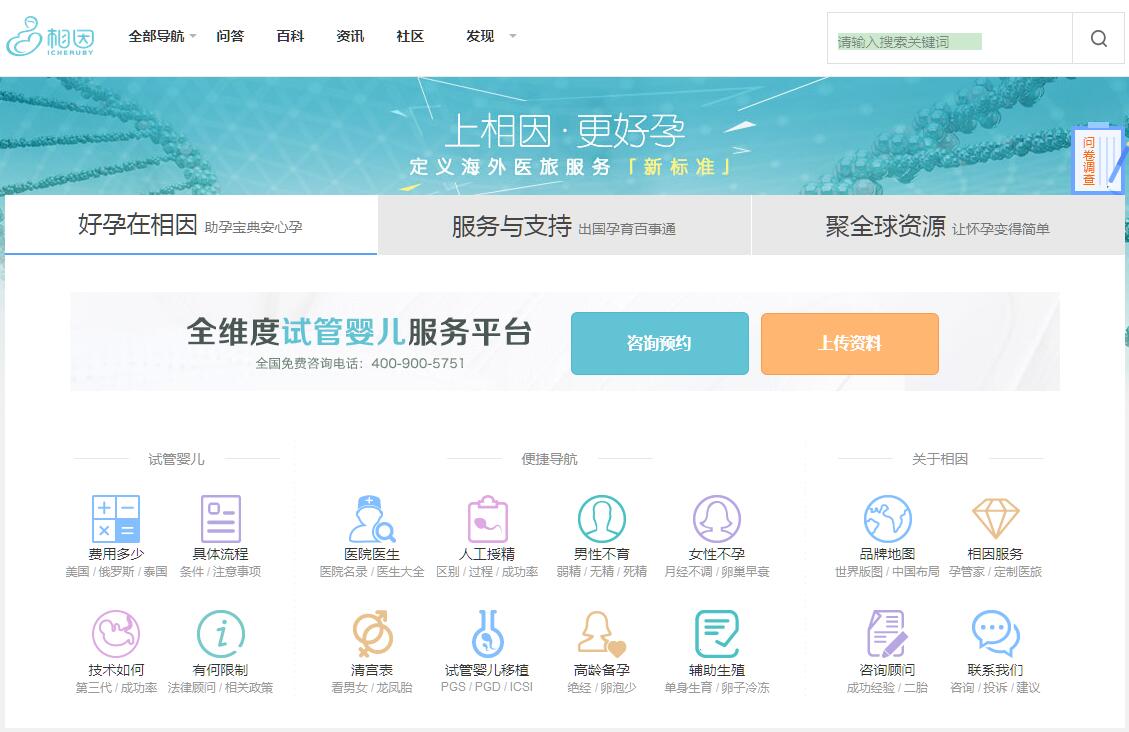Open the 品牌地图 globe icon
Viewport: 1129px width, 732px height.
point(887,519)
